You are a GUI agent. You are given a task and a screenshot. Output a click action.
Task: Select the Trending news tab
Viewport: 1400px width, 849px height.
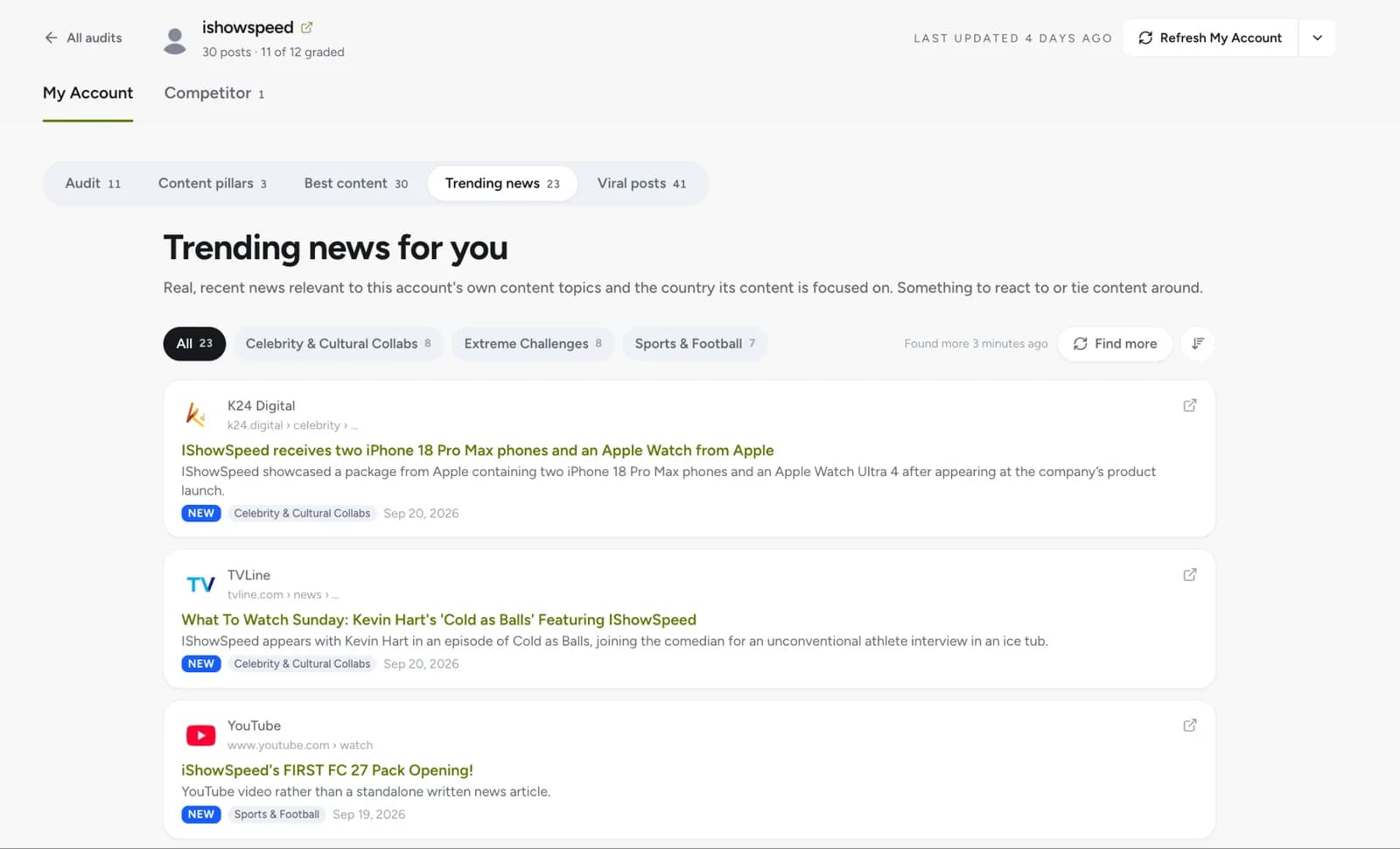502,183
